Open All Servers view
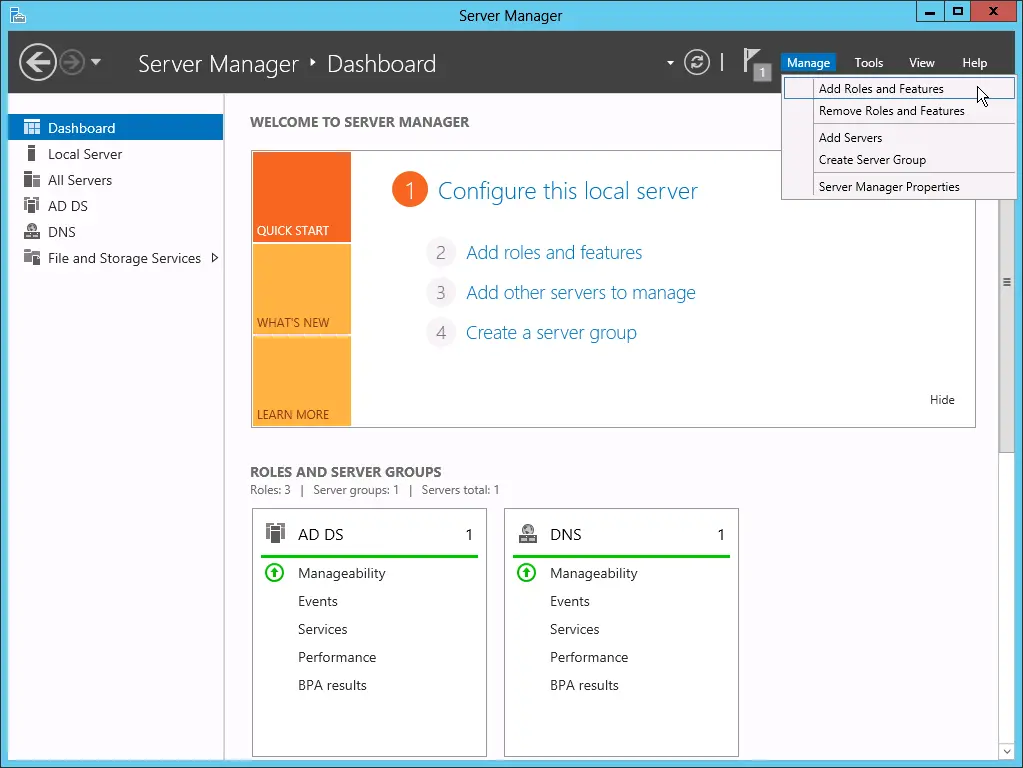The width and height of the screenshot is (1023, 768). coord(78,180)
